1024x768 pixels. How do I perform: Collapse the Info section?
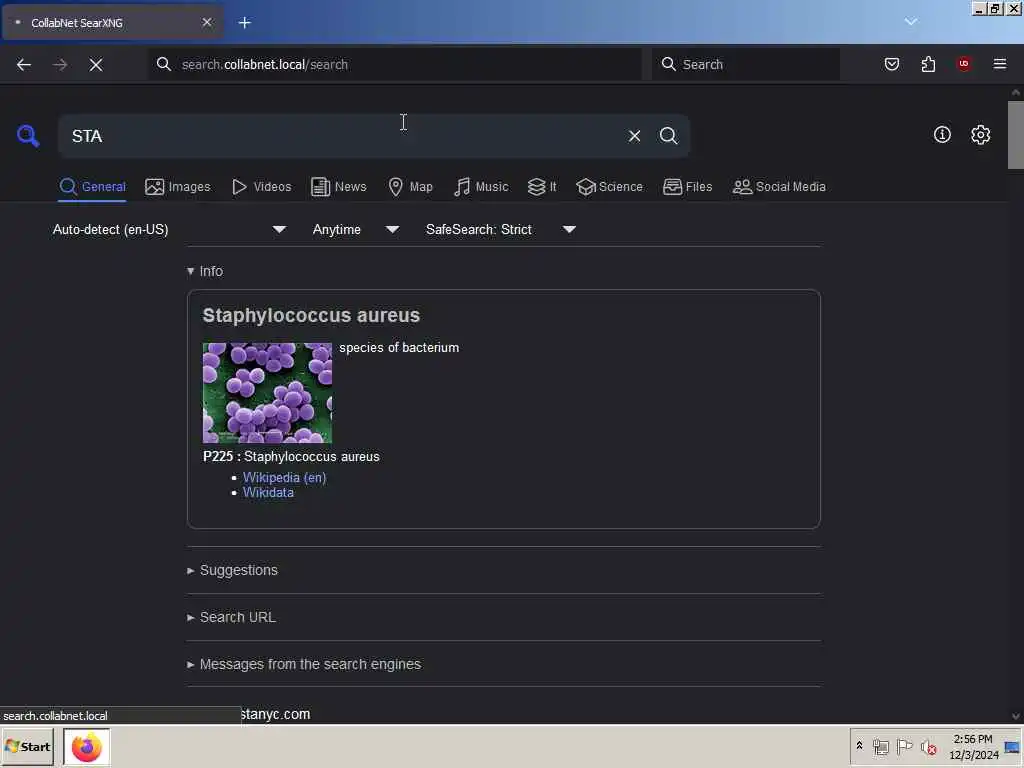pyautogui.click(x=205, y=271)
